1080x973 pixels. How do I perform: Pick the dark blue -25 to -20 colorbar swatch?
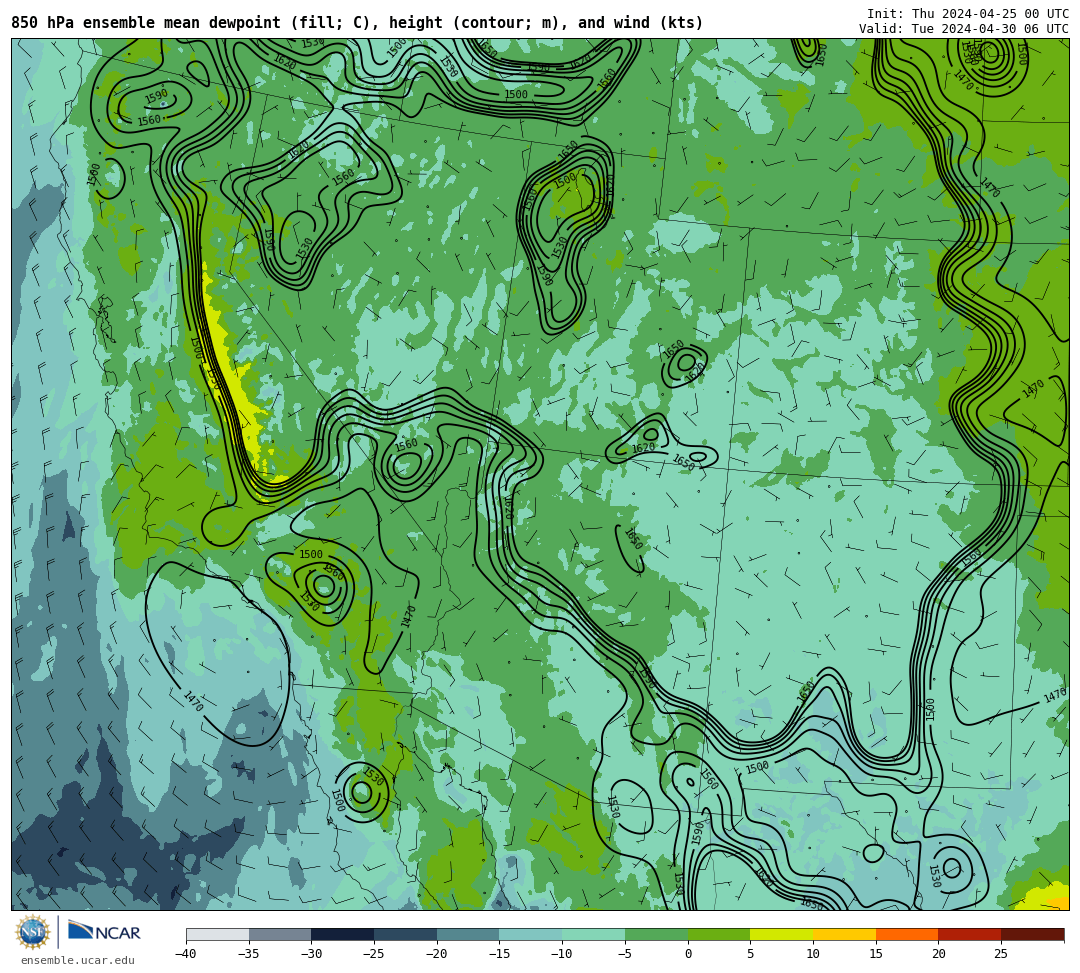coord(405,934)
